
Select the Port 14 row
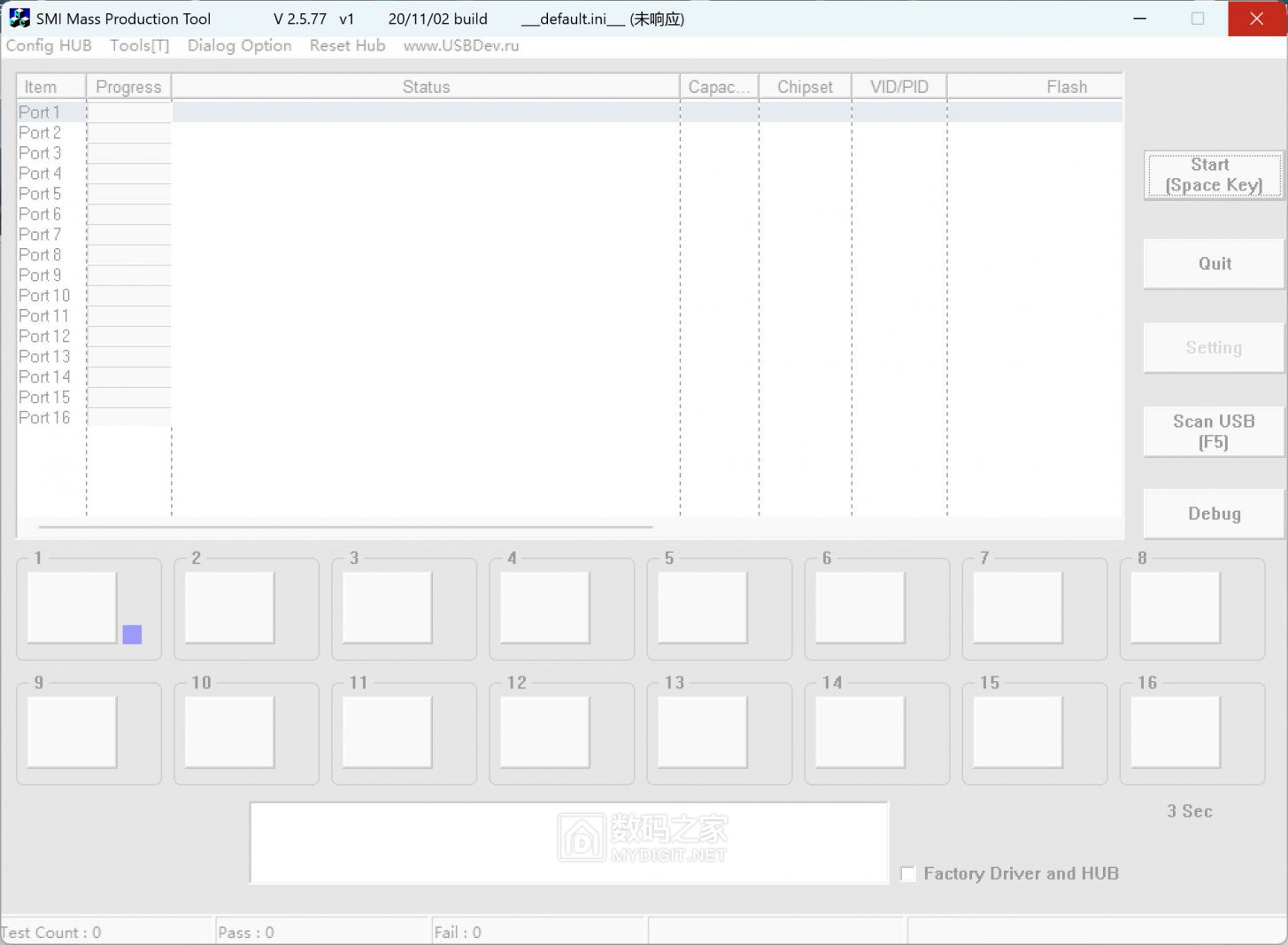(569, 377)
